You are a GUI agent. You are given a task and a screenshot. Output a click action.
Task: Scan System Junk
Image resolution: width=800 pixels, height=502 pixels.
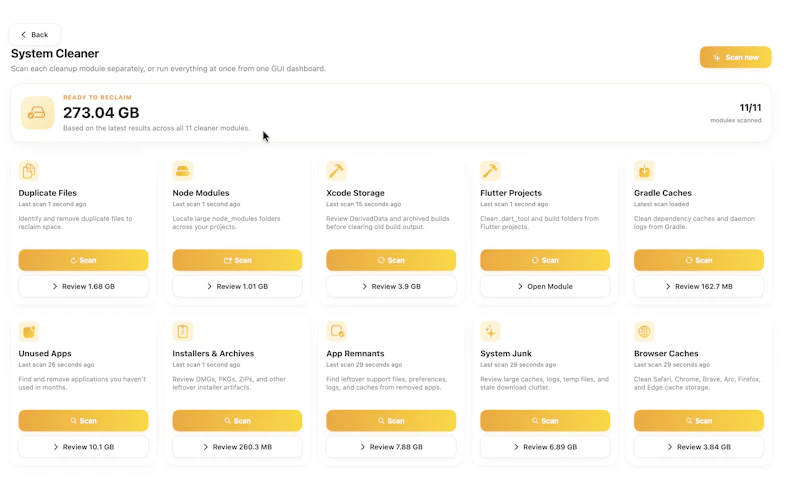(x=545, y=421)
